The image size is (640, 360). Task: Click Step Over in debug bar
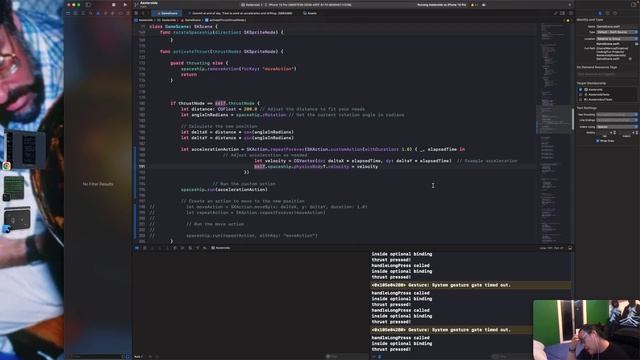[160, 248]
